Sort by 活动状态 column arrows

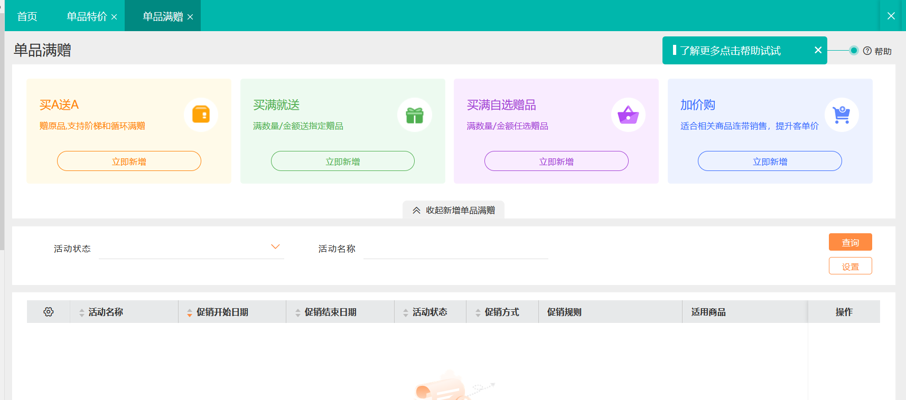405,313
